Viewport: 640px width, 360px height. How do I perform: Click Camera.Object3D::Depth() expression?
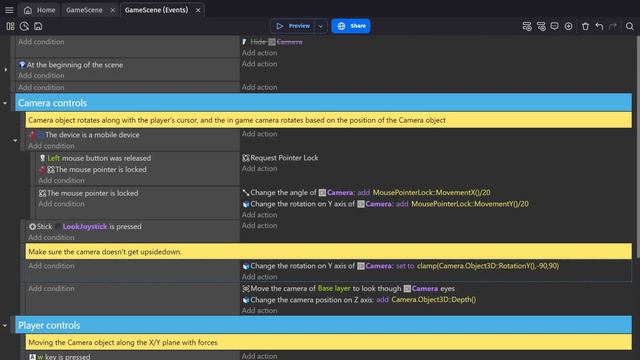433,300
